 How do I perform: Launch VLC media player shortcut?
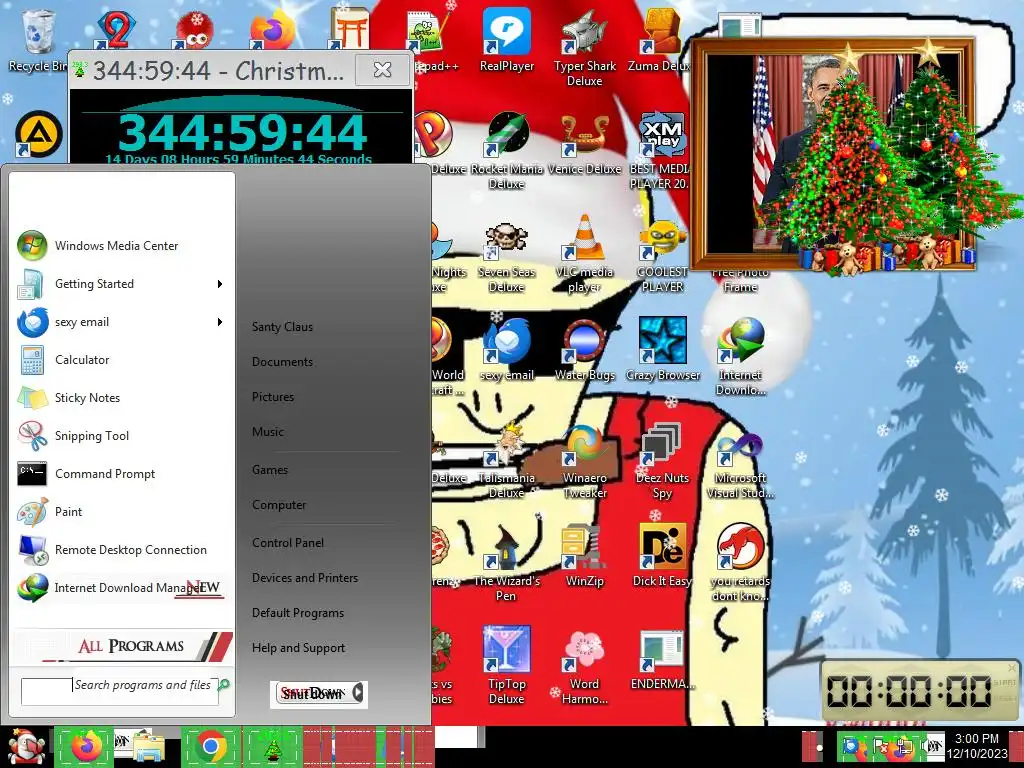(584, 255)
